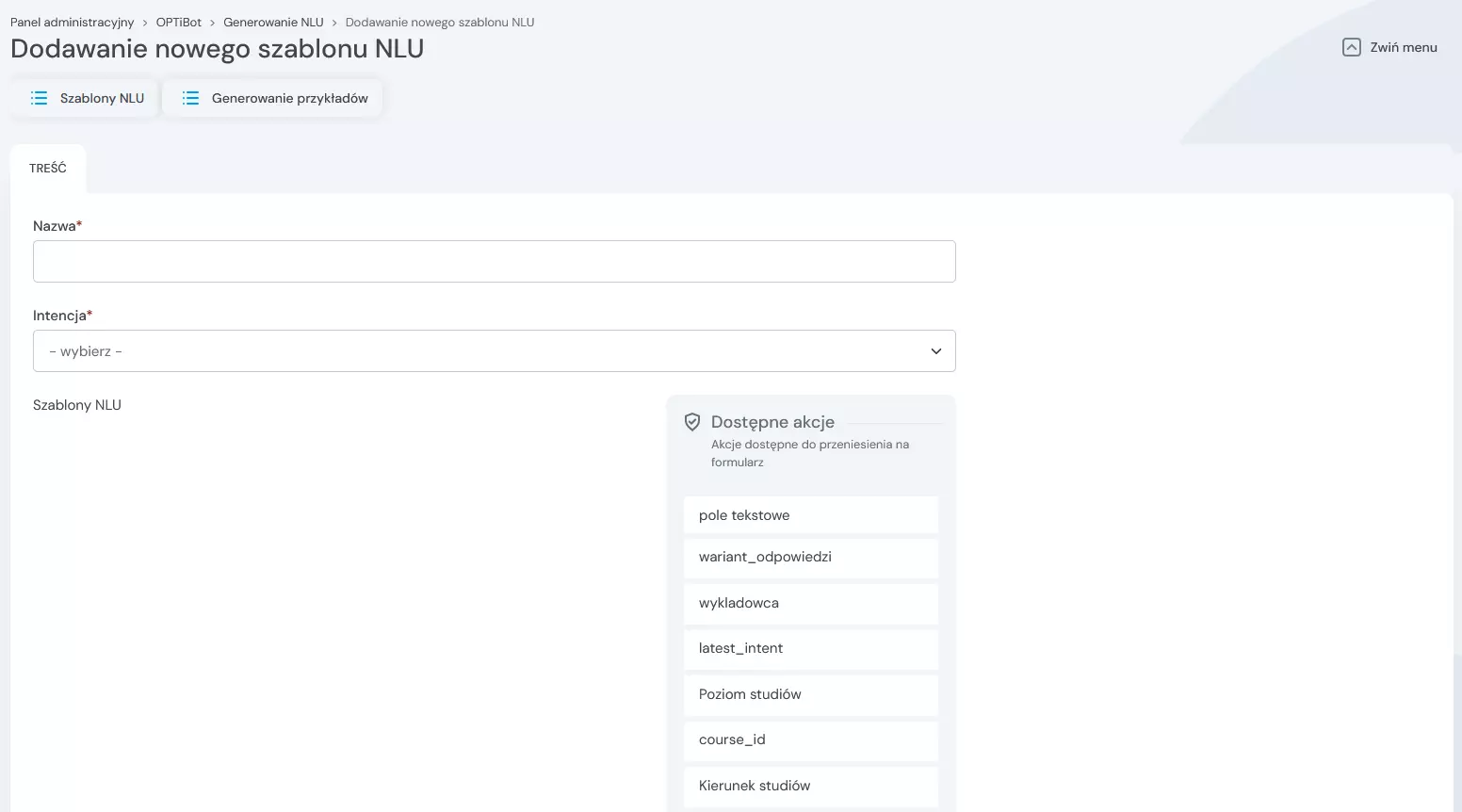Navigate to Panel administracyjny via breadcrumb
This screenshot has height=812, width=1462.
point(72,22)
